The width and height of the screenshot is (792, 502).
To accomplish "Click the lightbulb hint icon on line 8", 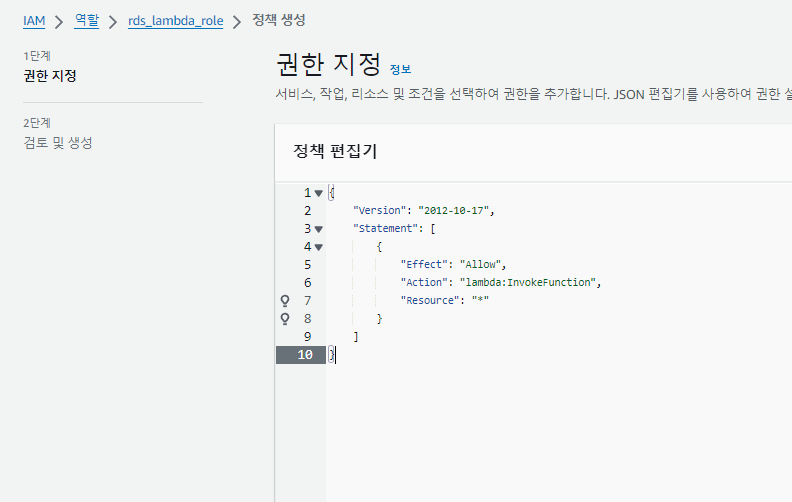I will 285,319.
